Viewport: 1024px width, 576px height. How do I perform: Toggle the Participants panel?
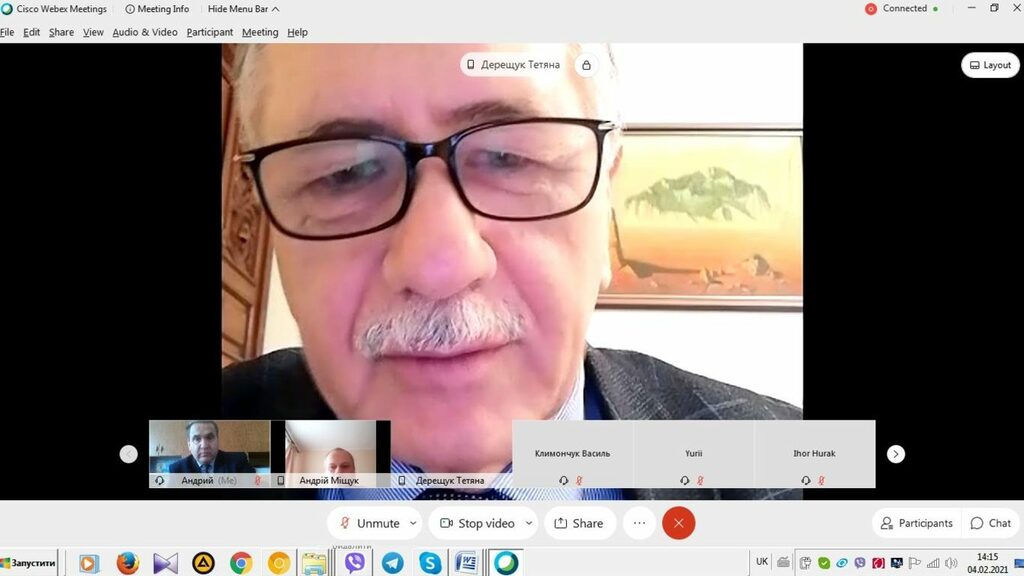point(915,523)
